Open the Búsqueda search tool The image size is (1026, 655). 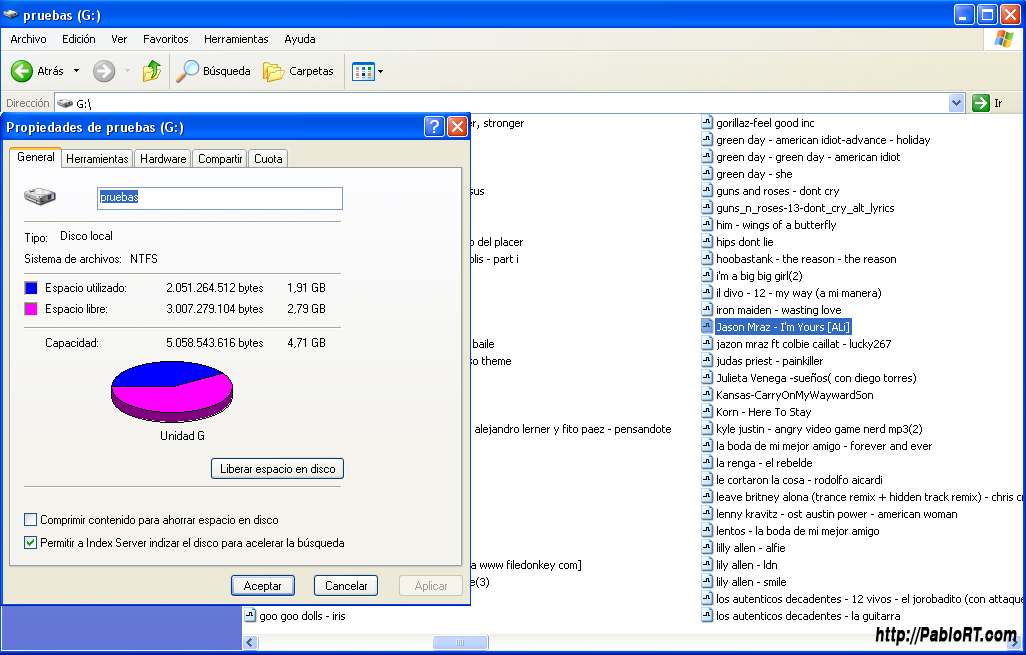click(214, 71)
